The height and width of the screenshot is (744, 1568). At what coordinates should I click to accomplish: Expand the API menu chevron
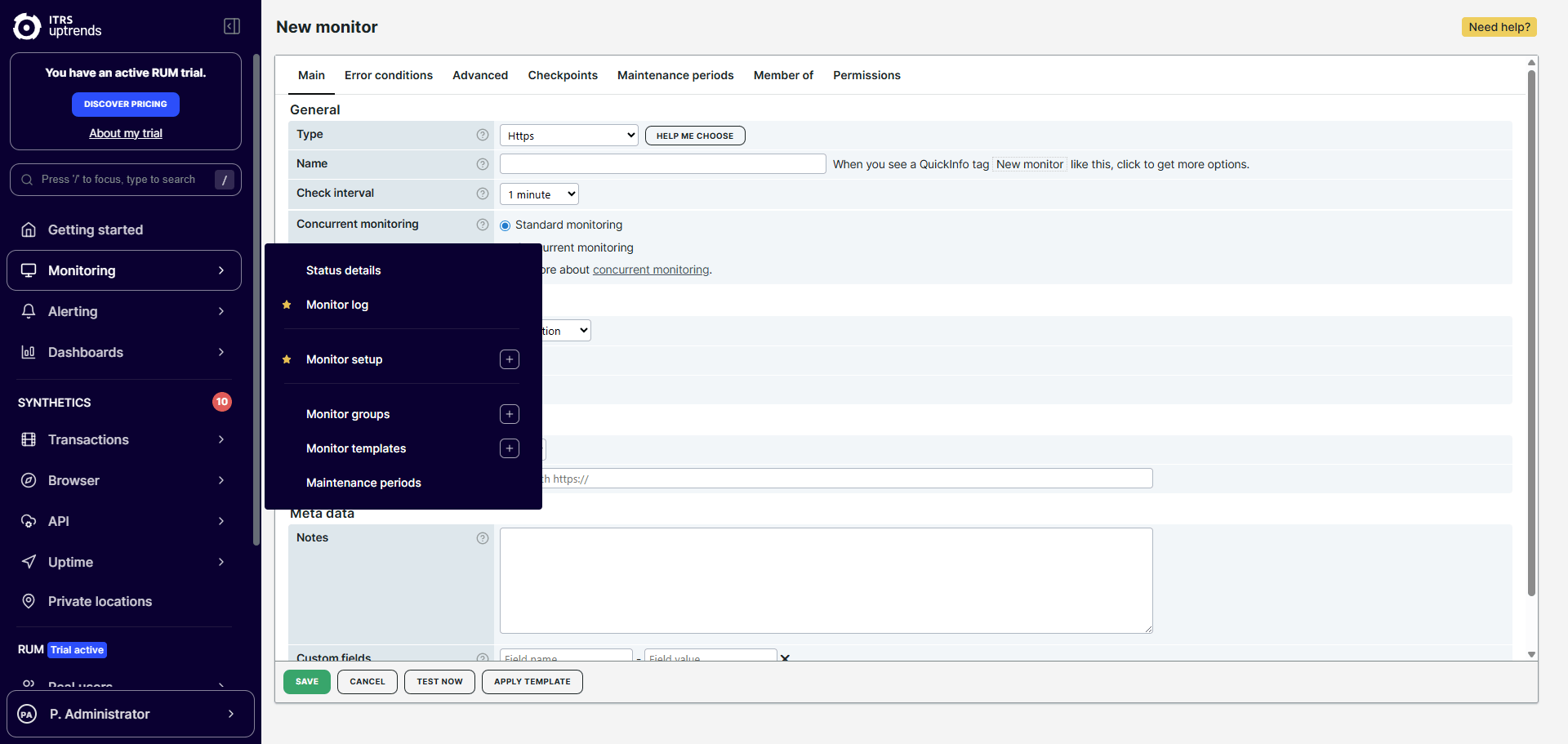tap(221, 521)
